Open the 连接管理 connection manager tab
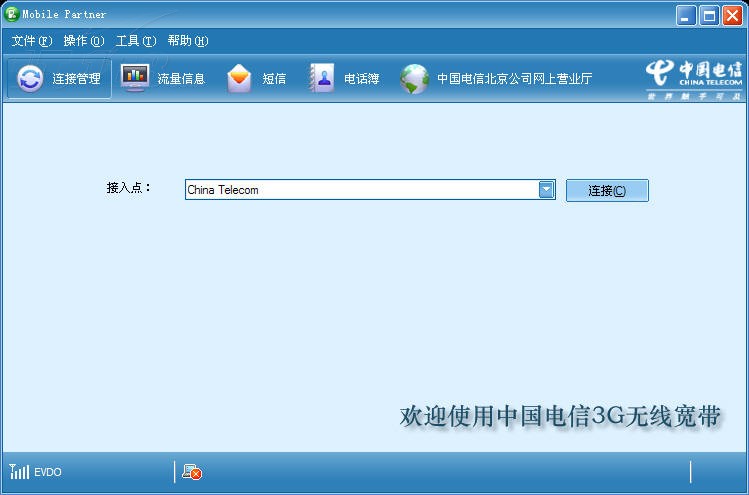The image size is (749, 495). coord(59,79)
